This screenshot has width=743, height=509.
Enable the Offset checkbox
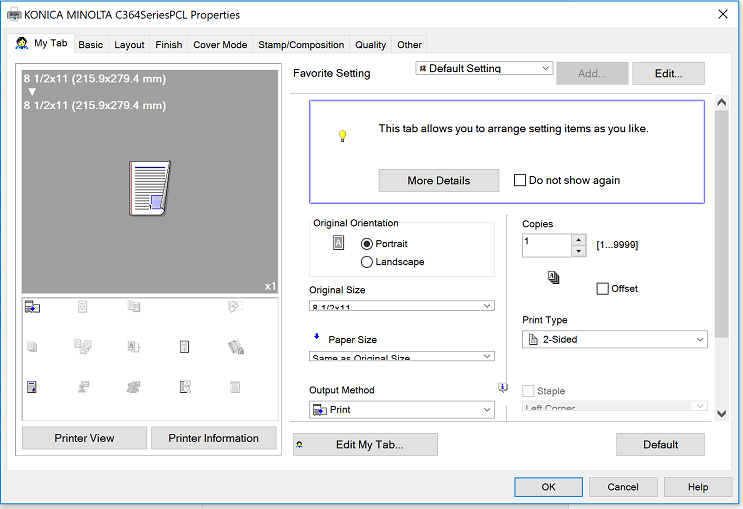[602, 289]
